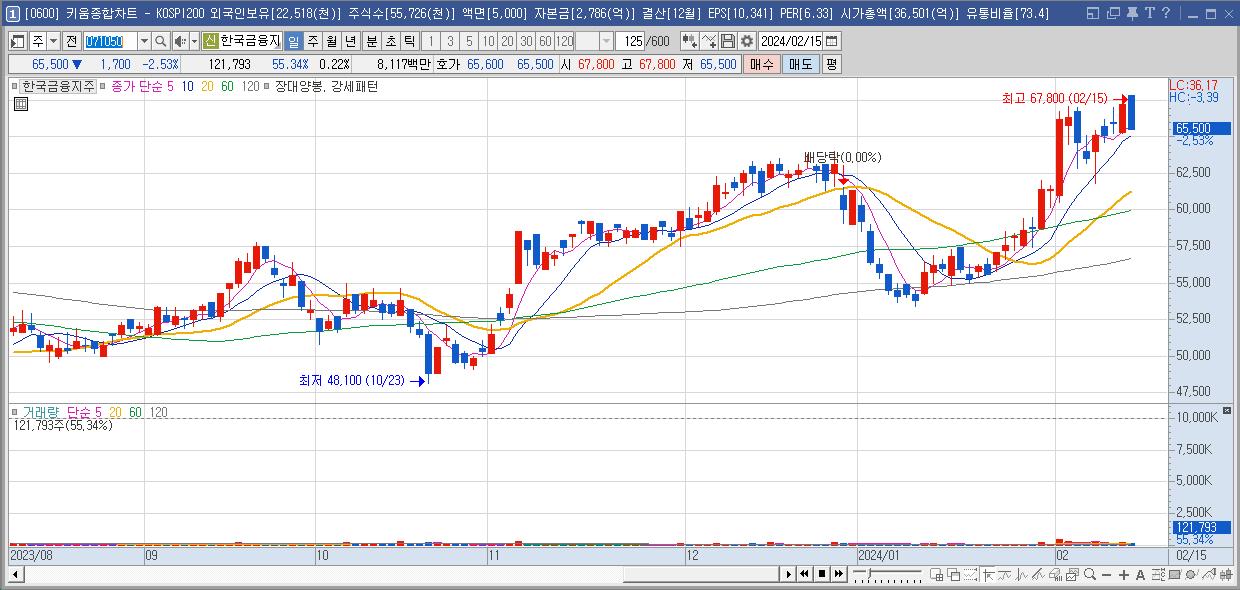Select the 주 weekly period toggle
The image size is (1240, 590).
pos(312,41)
